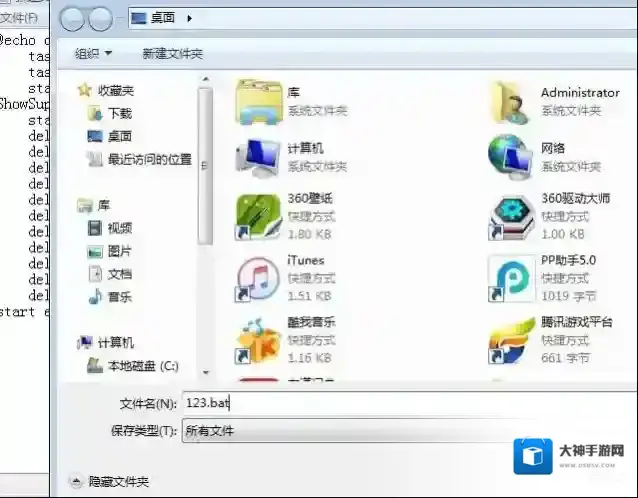Viewport: 638px width, 498px height.
Task: Select 下载 text in favorites
Action: (120, 113)
